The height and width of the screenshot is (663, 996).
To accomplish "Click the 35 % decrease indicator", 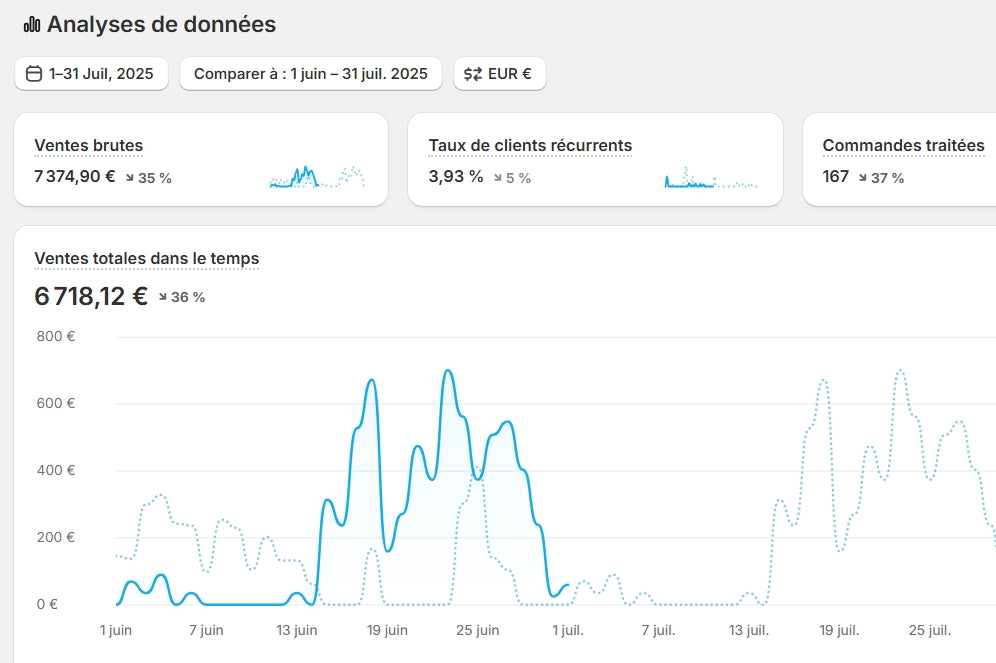I will (149, 178).
